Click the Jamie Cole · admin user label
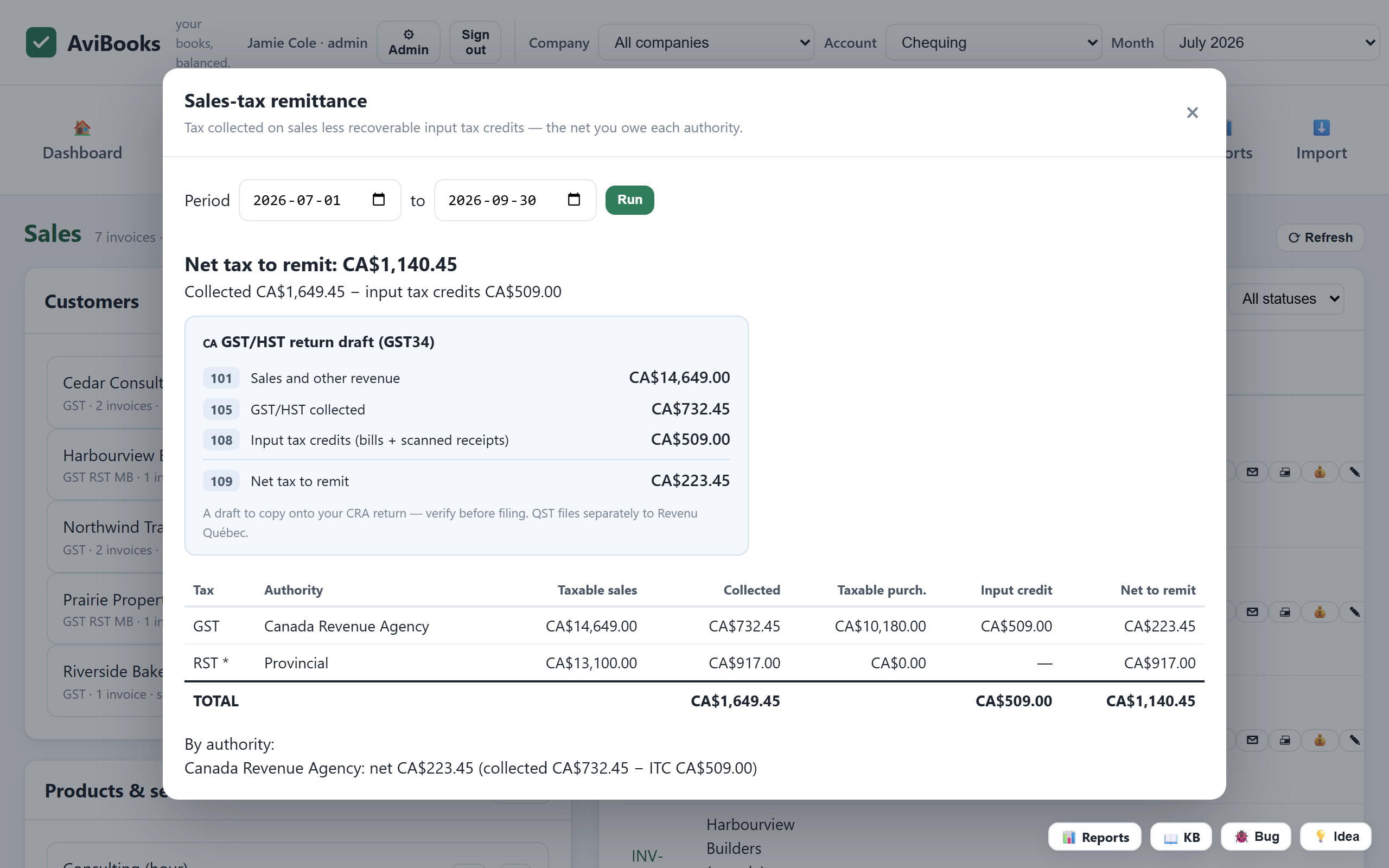 [307, 42]
